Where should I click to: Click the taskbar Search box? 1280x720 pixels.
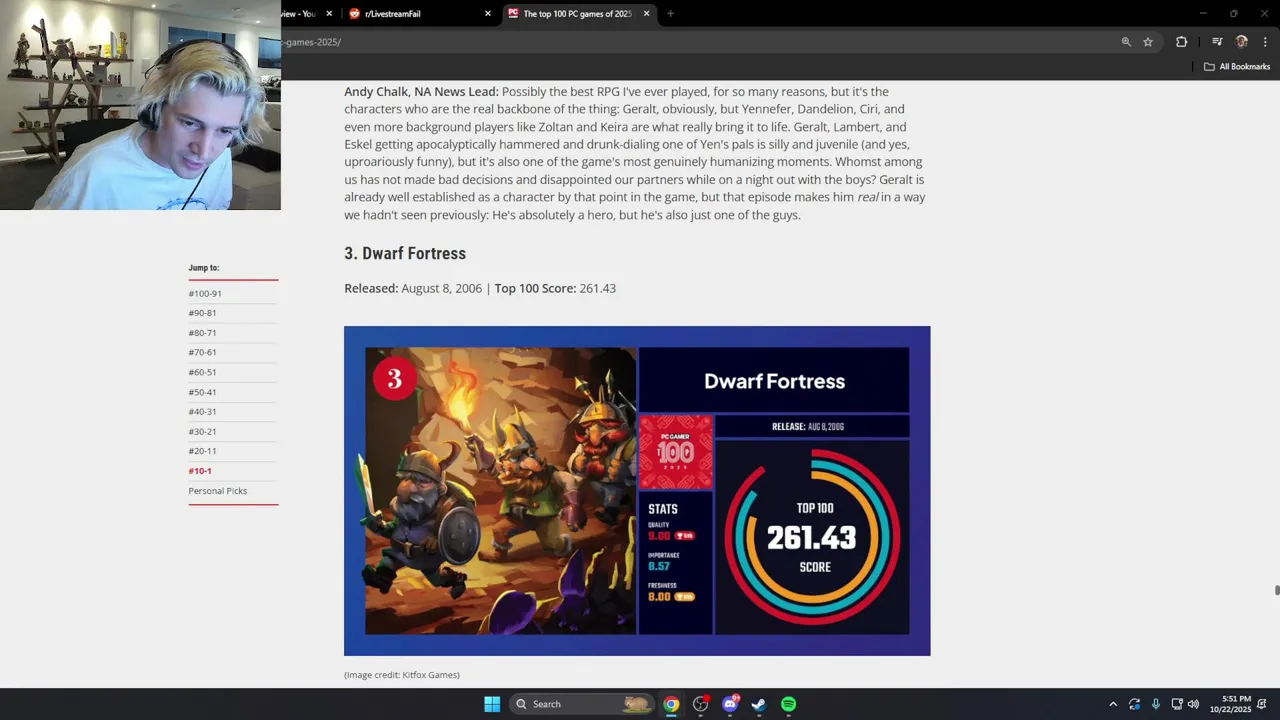click(x=581, y=704)
